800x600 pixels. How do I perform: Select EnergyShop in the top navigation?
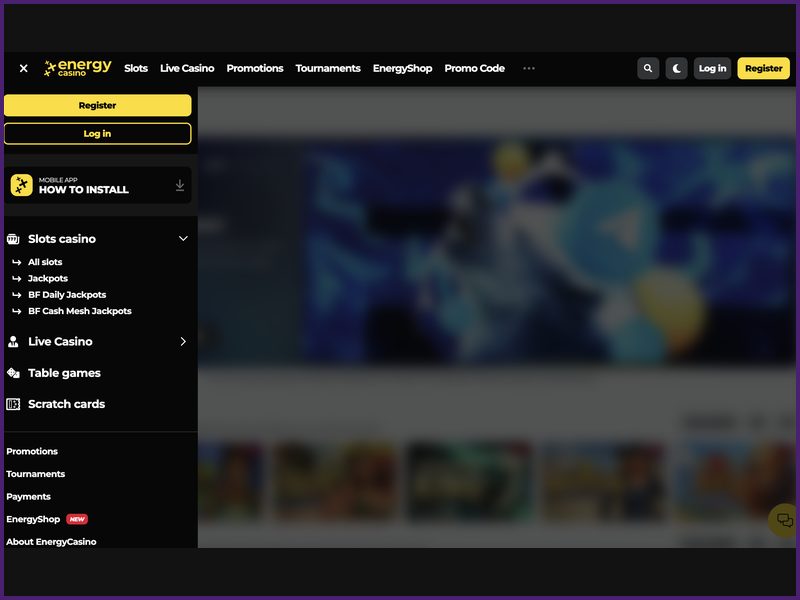[x=402, y=68]
